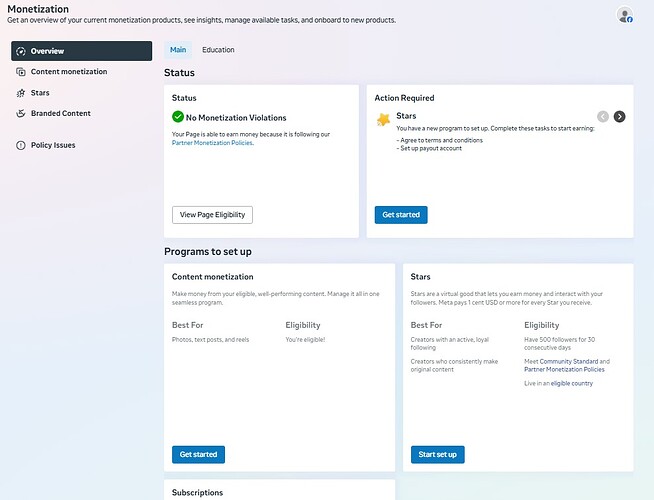Click the gold star icon under Action Required
The width and height of the screenshot is (654, 500).
click(383, 120)
